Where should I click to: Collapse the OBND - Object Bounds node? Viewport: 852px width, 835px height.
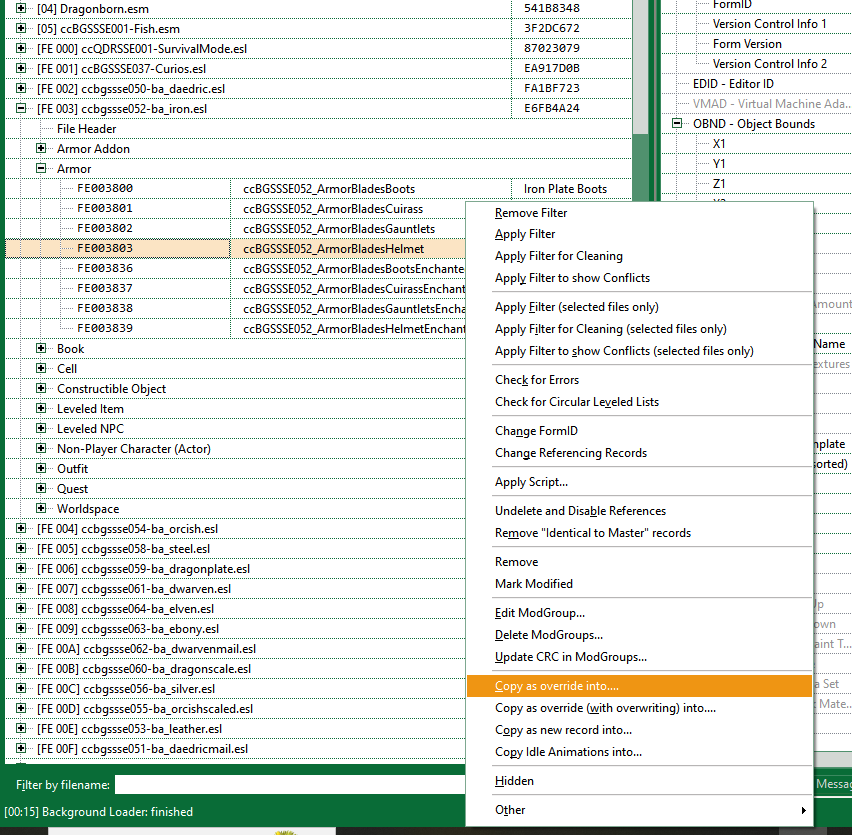(x=677, y=123)
